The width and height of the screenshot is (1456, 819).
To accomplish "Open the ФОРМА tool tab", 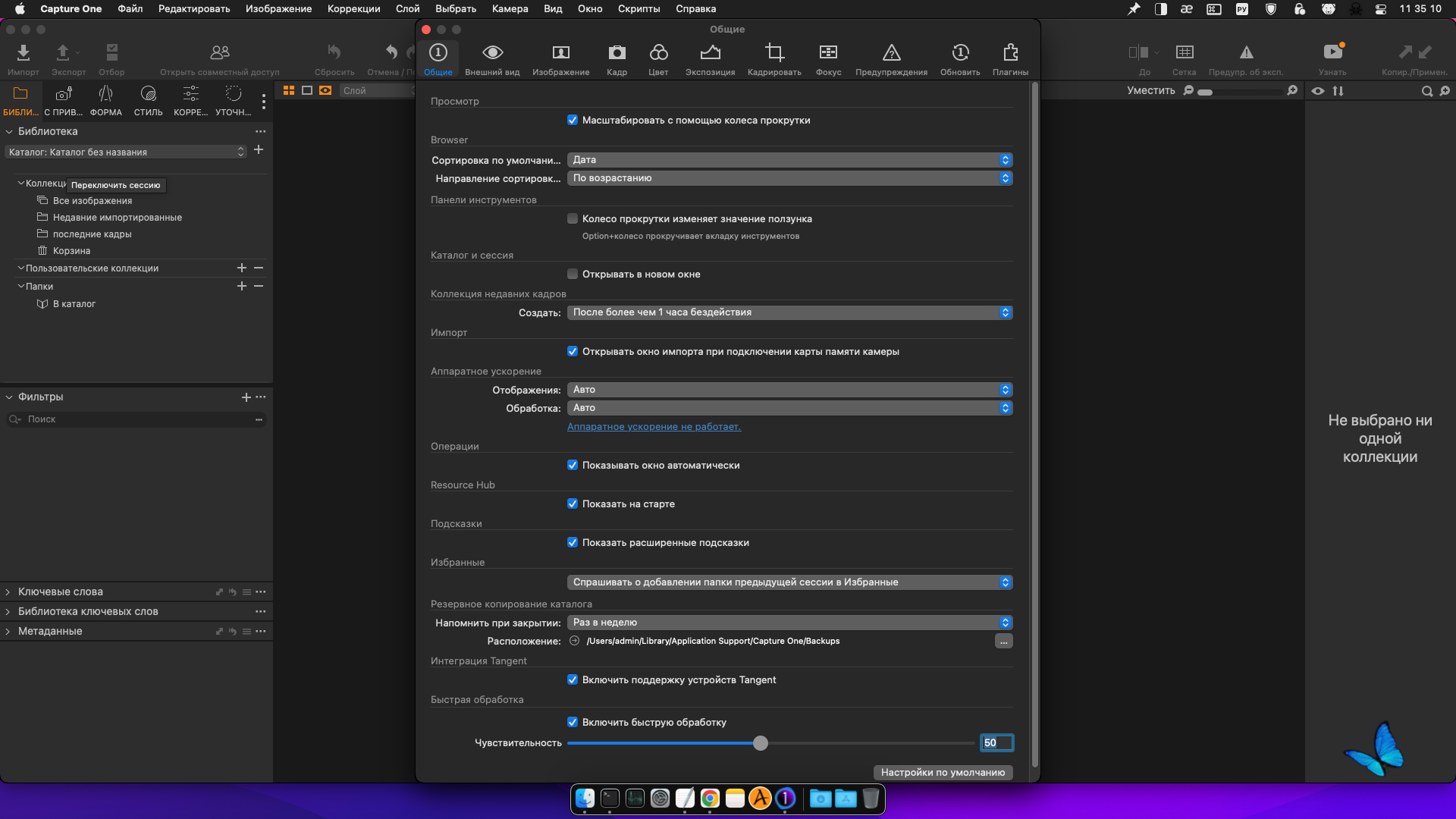I will click(x=106, y=101).
